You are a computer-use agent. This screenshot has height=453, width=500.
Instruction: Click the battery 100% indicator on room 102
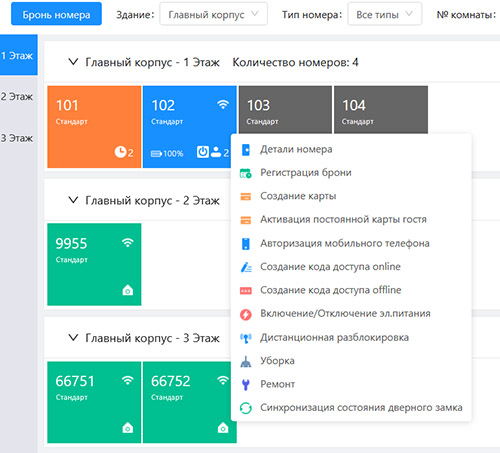tap(167, 153)
